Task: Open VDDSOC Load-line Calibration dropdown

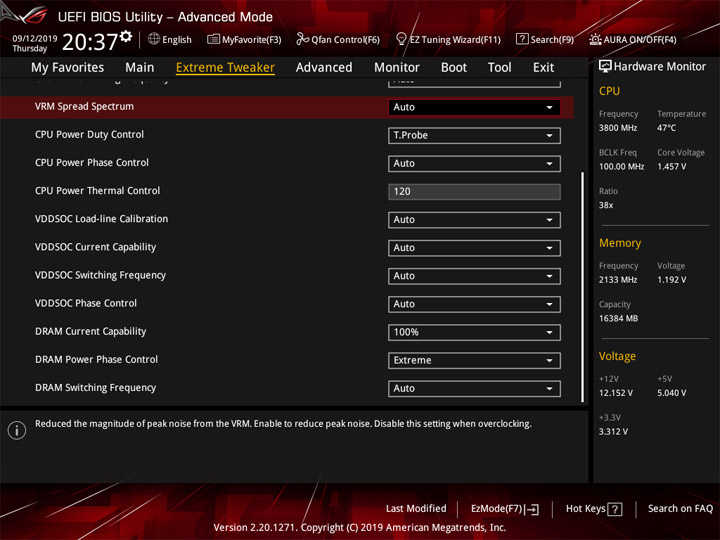Action: 474,220
